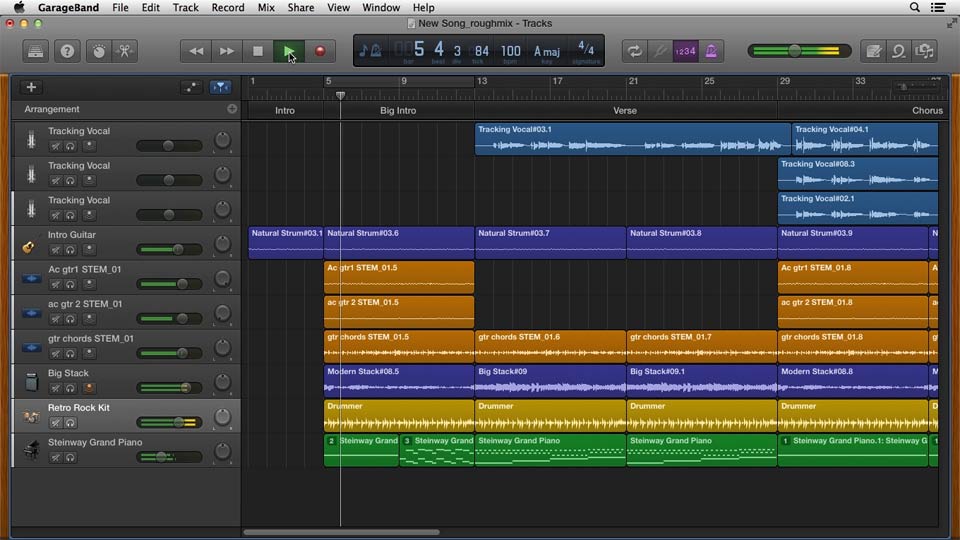The width and height of the screenshot is (960, 540).
Task: Open the Note Pad
Action: [x=874, y=51]
